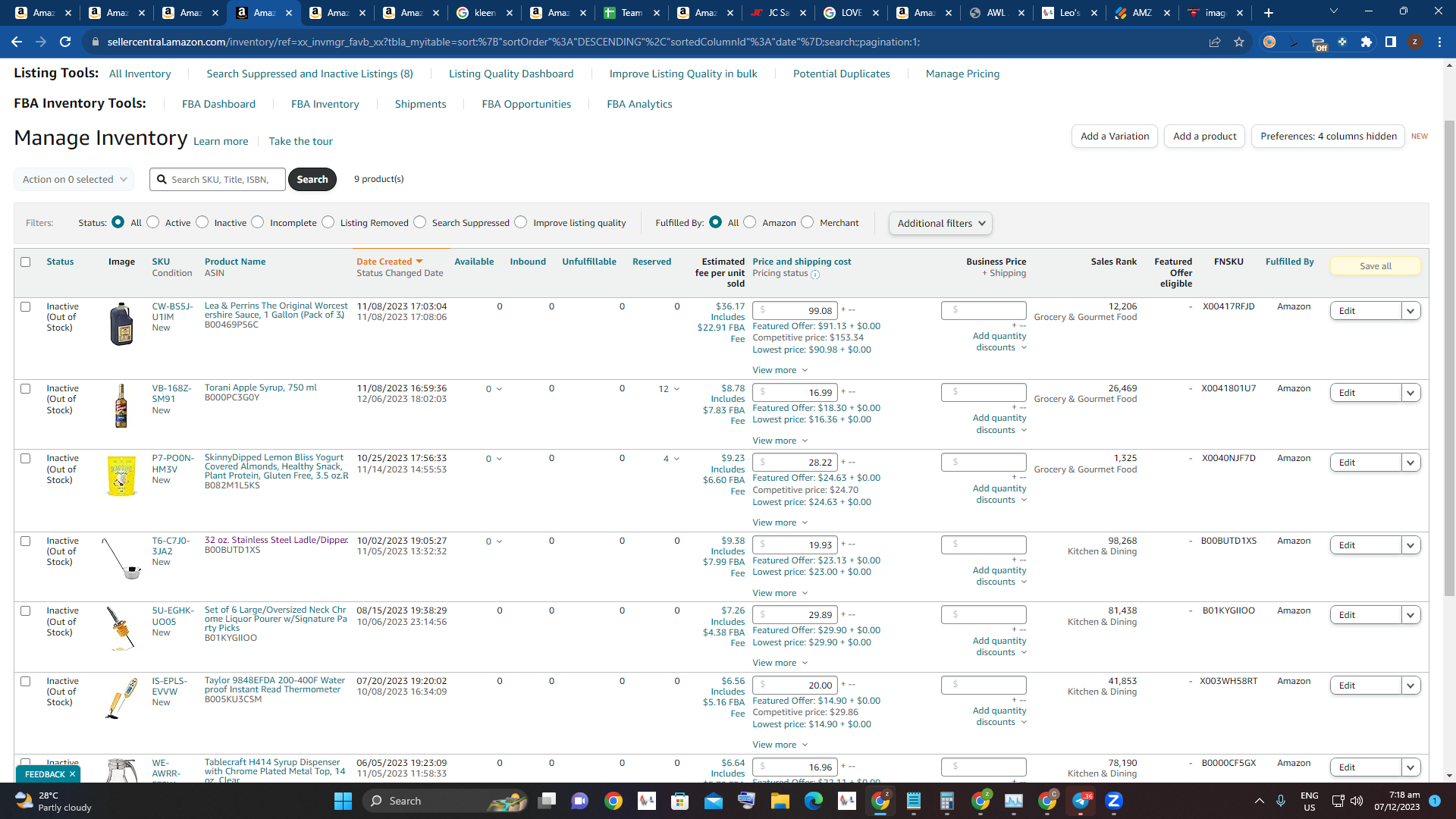Sort by the Date Created column
This screenshot has height=819, width=1456.
(x=389, y=262)
